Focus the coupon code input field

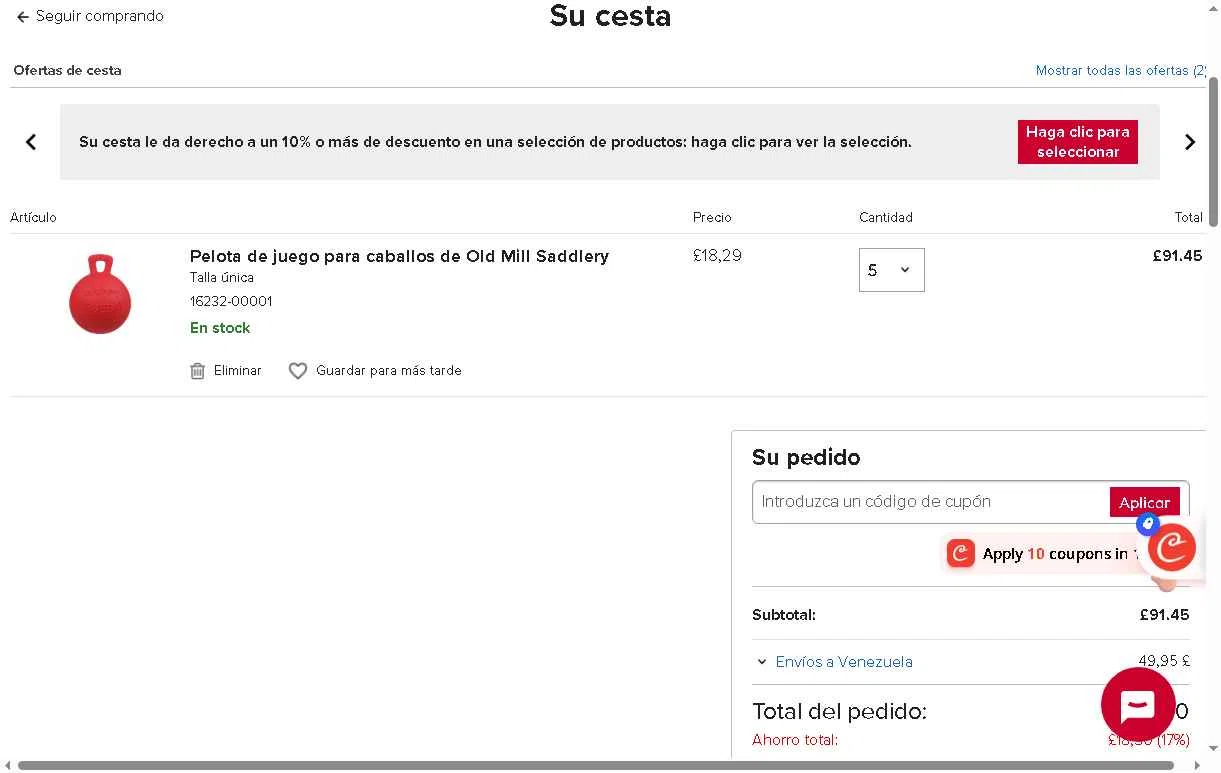coord(931,502)
